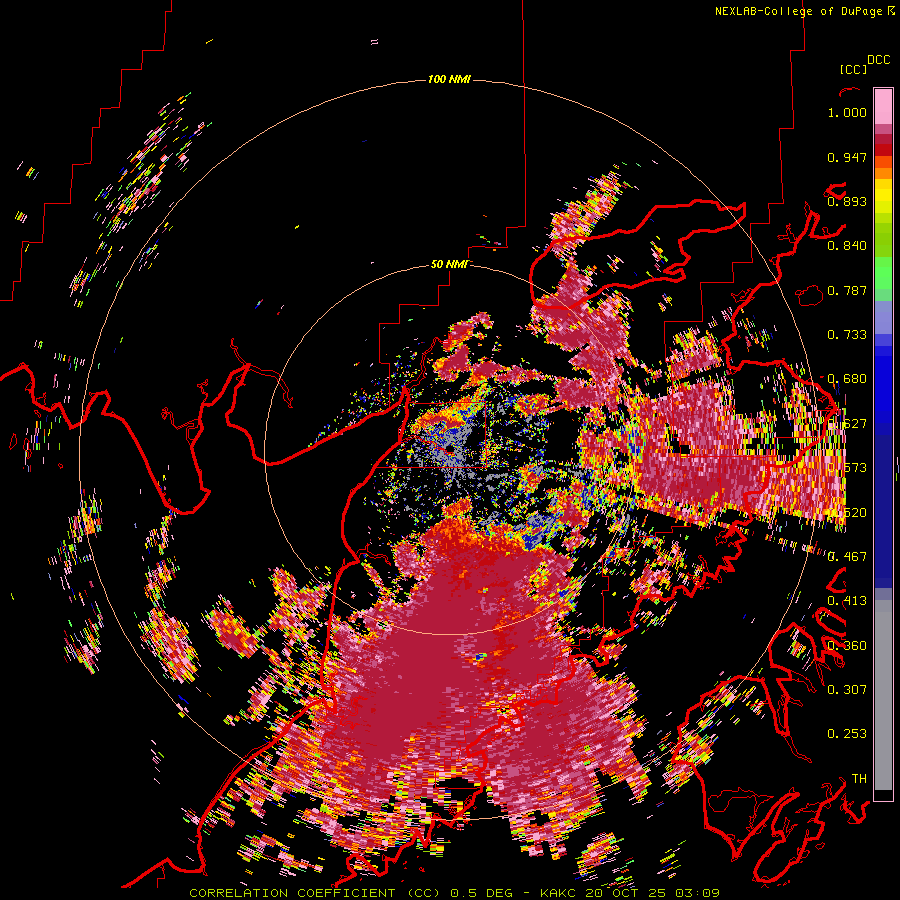Pick the light pink swatch beside 1.000

[x=883, y=107]
